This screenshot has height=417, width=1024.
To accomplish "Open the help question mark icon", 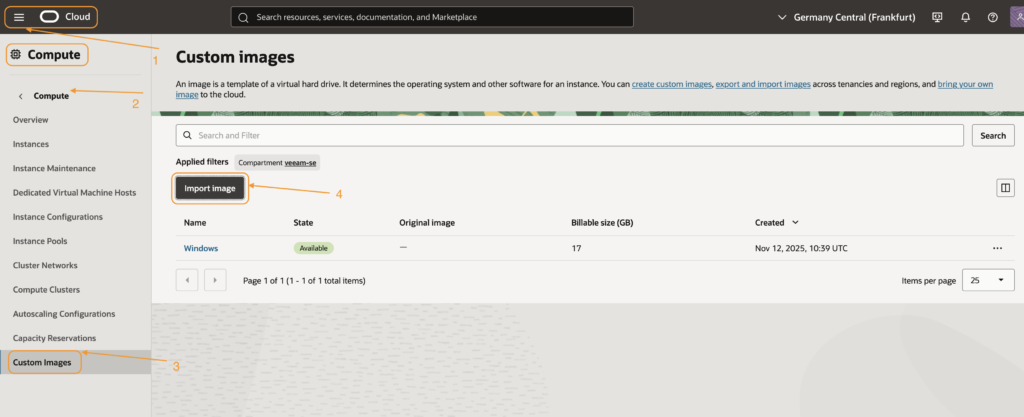I will pyautogui.click(x=992, y=17).
